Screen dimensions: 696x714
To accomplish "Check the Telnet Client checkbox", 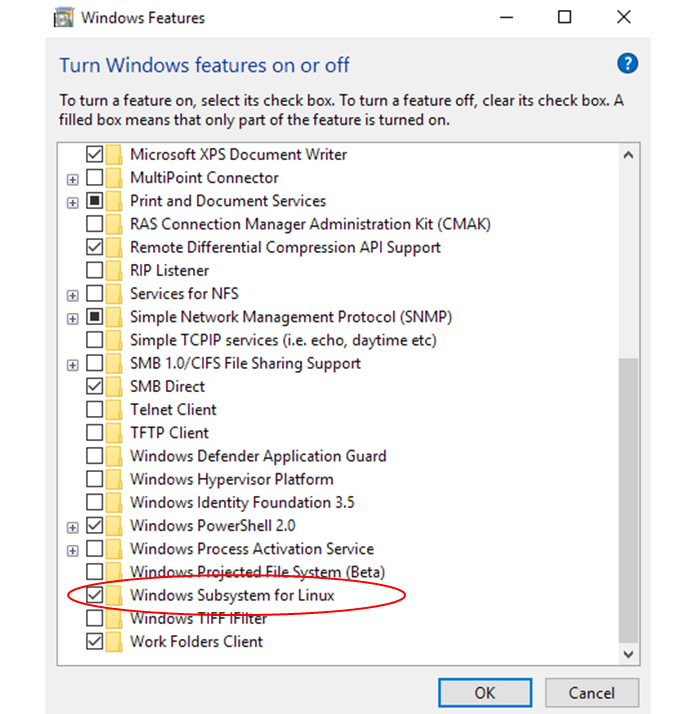I will click(x=94, y=409).
